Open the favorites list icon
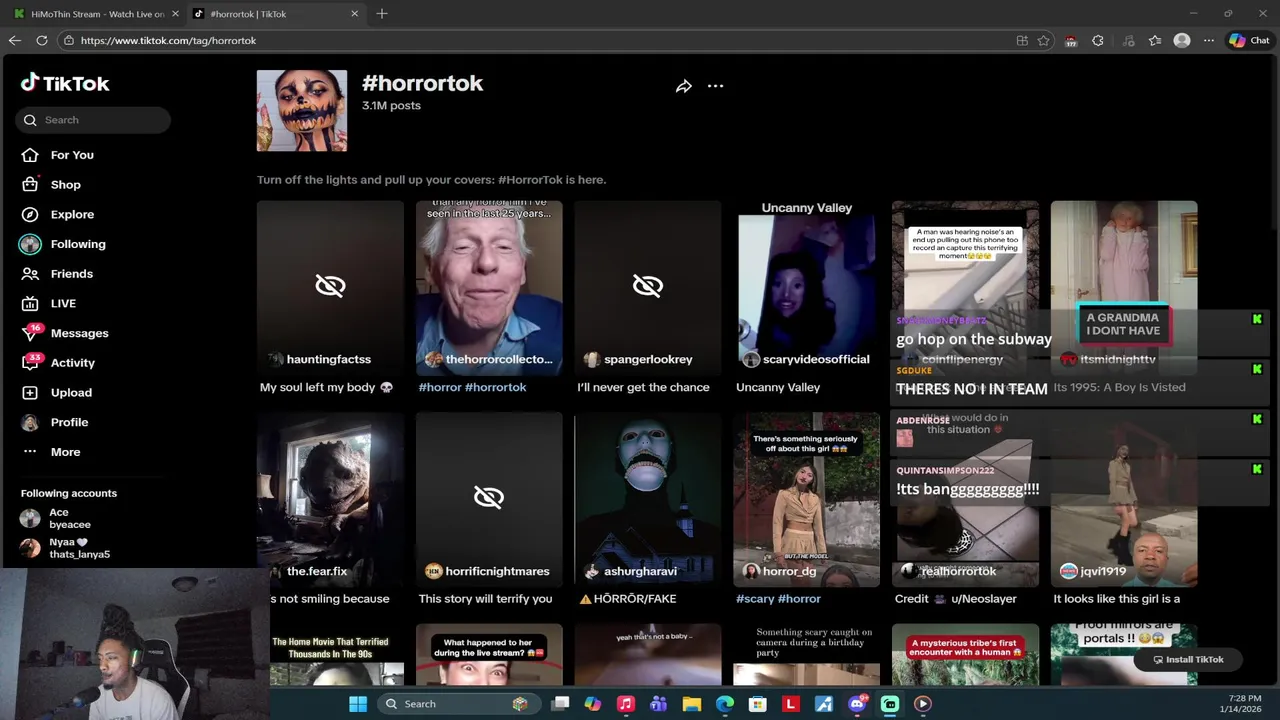This screenshot has height=720, width=1280. coord(1155,40)
